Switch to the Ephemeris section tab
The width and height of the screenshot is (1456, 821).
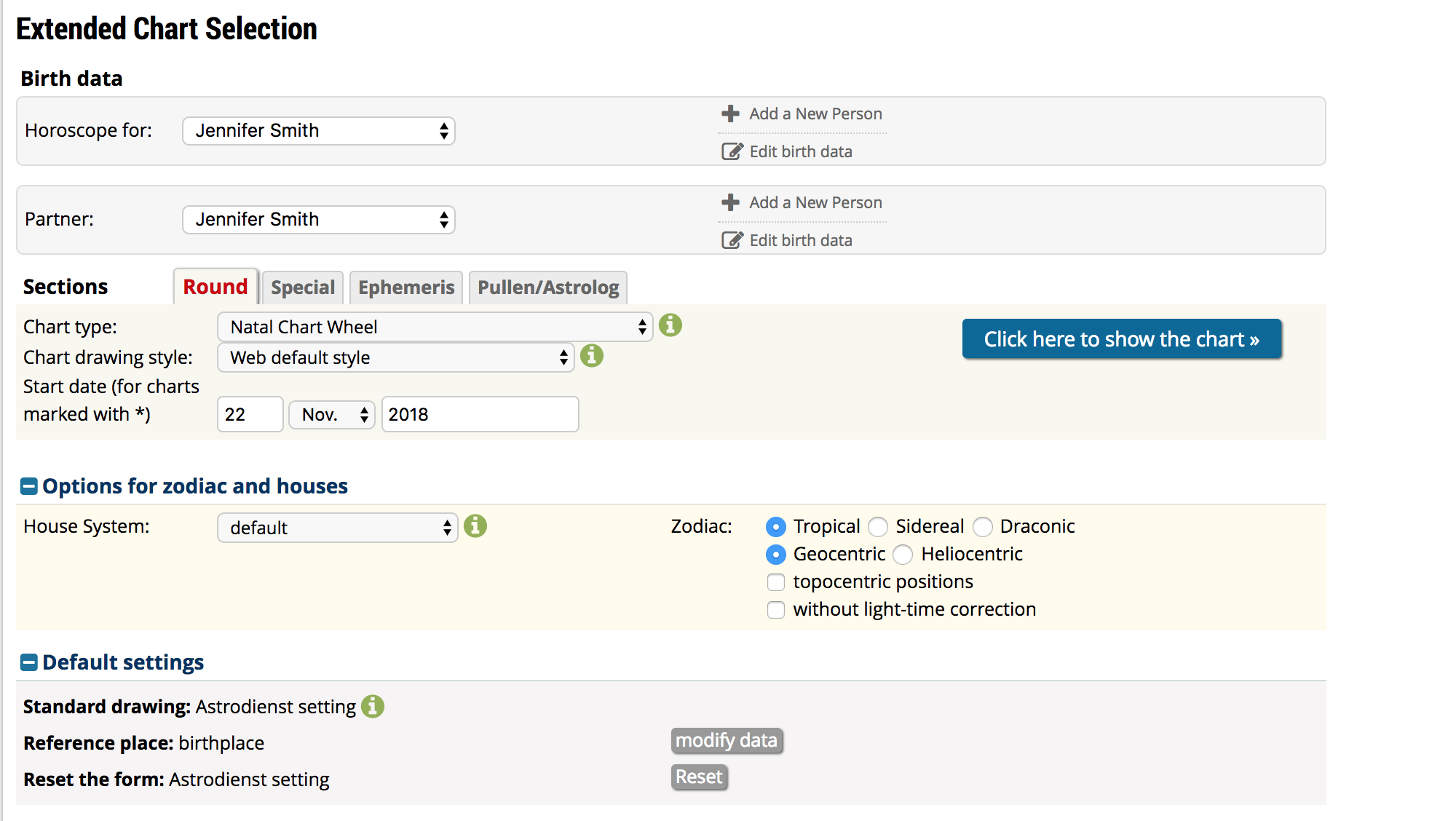pos(403,287)
